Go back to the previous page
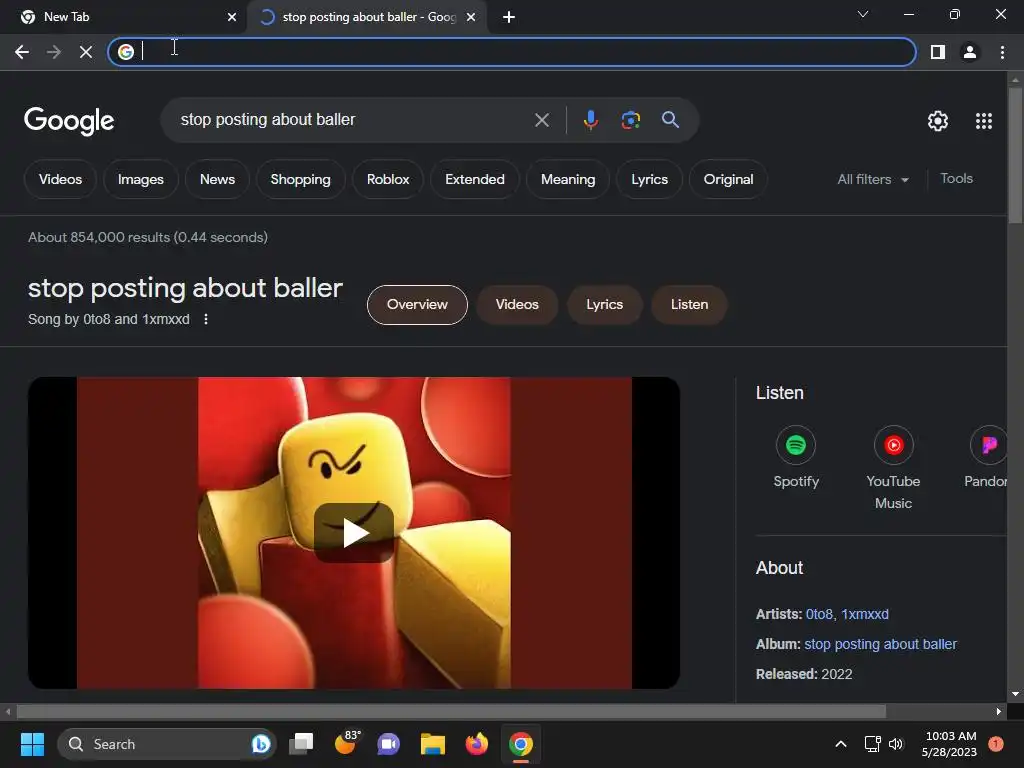 22,52
